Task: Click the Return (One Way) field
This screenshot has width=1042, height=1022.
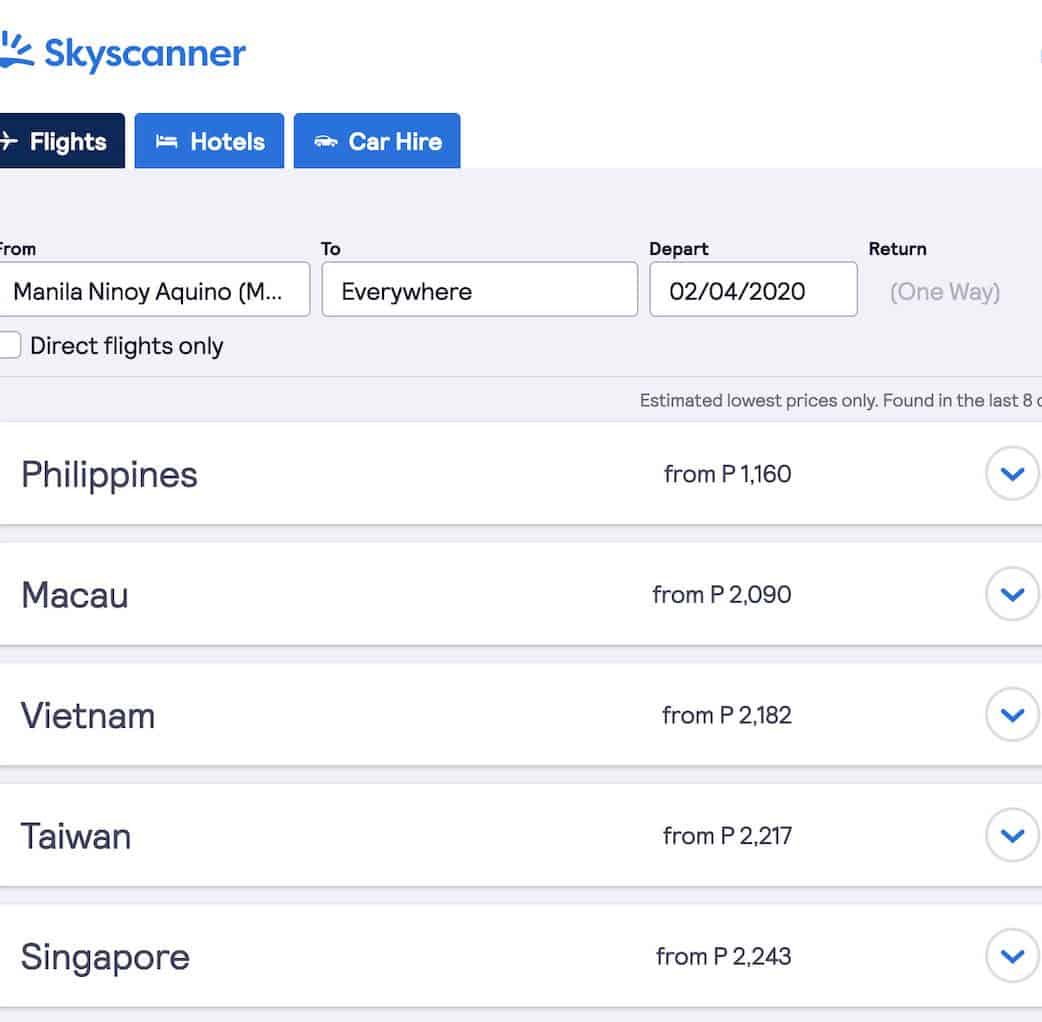Action: pyautogui.click(x=944, y=291)
